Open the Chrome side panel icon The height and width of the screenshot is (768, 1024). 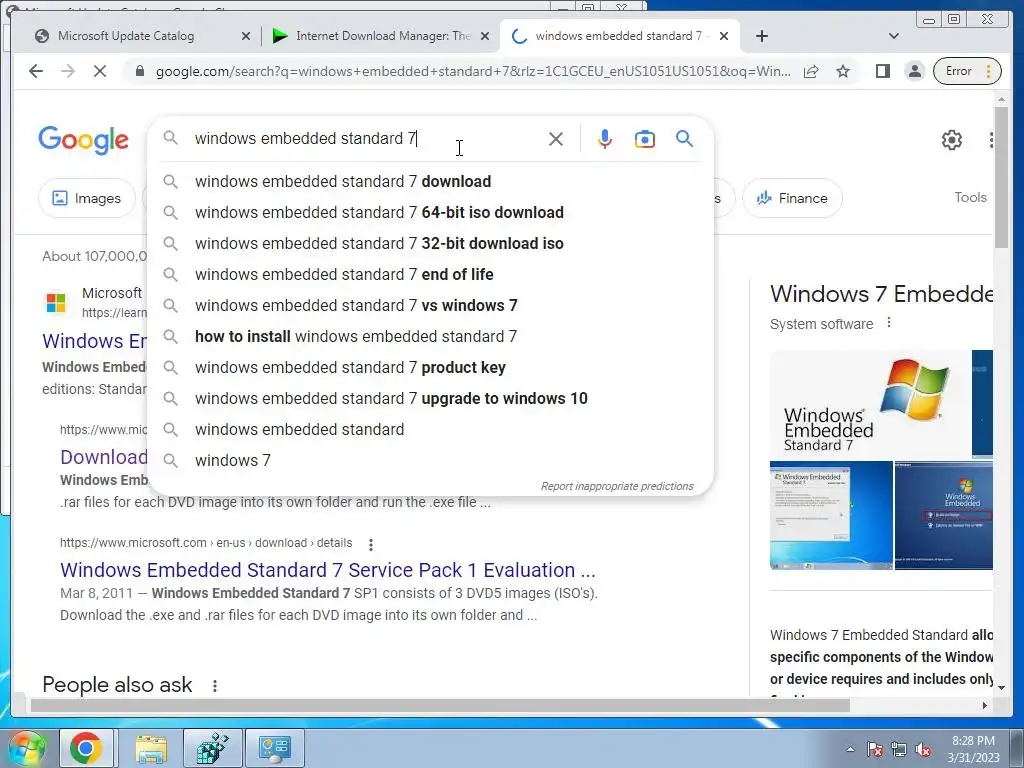click(882, 71)
